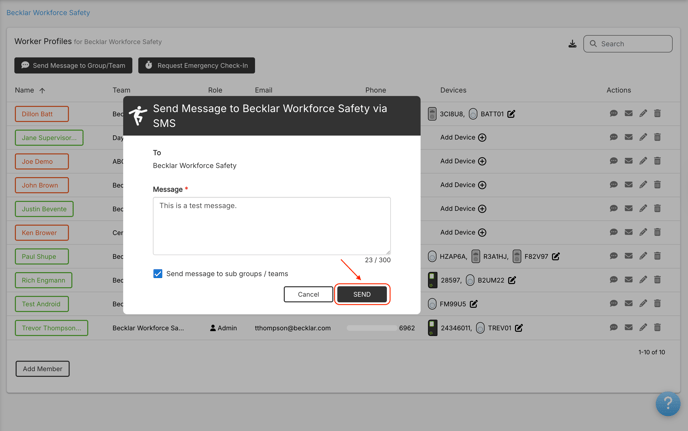Screen dimensions: 688x431
Task: Add Device plus icon for Joe Demo
Action: [x=482, y=161]
